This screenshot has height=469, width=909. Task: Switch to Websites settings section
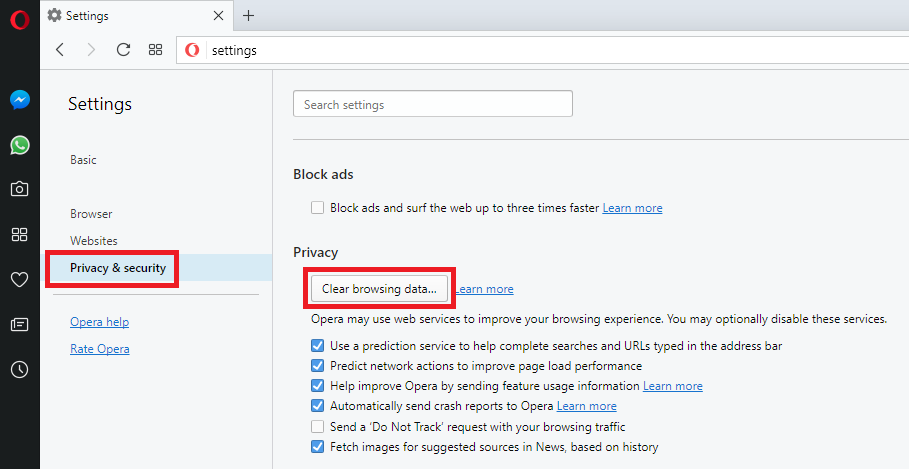click(x=93, y=241)
